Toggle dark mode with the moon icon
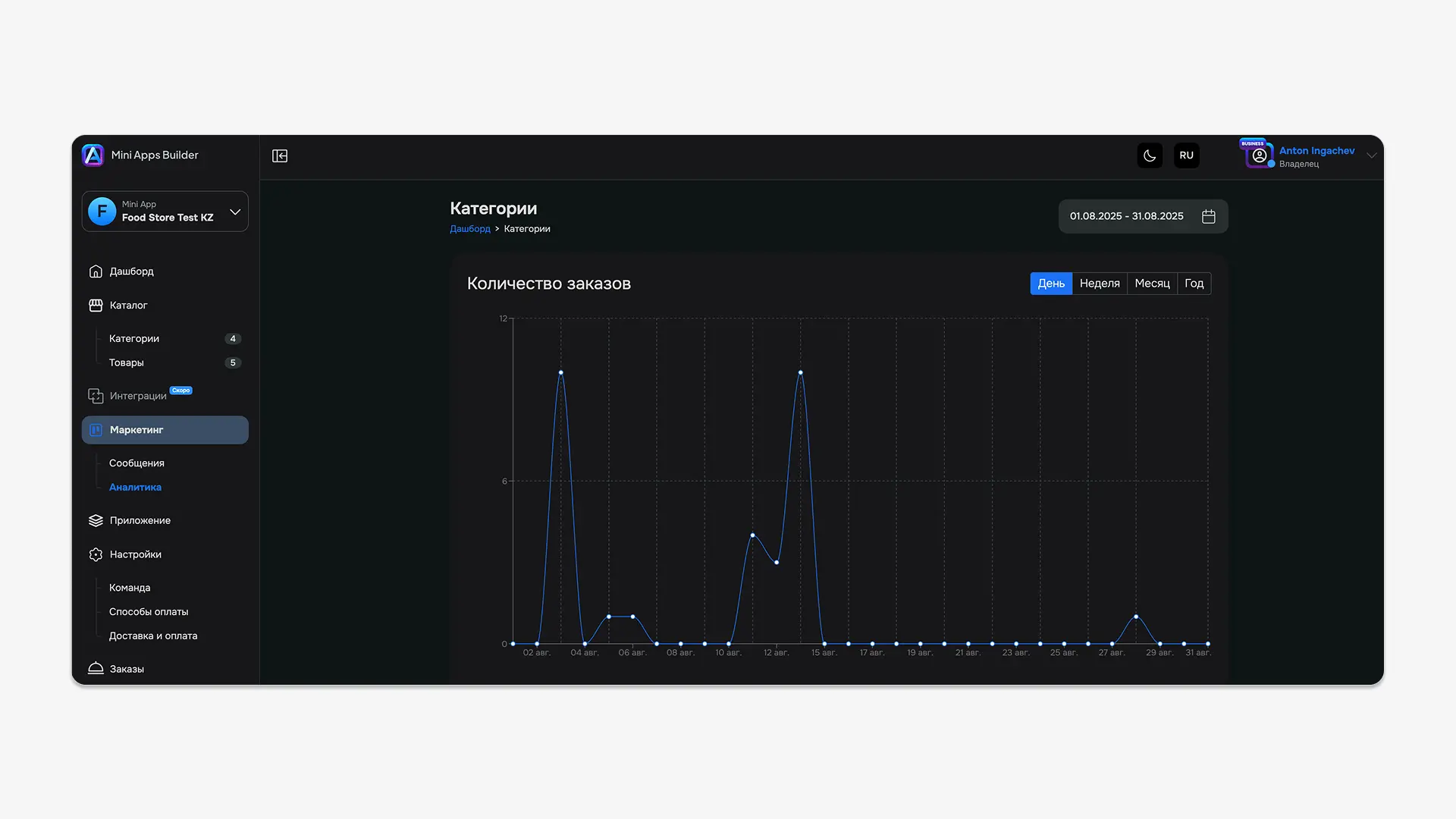The image size is (1456, 819). coord(1150,155)
